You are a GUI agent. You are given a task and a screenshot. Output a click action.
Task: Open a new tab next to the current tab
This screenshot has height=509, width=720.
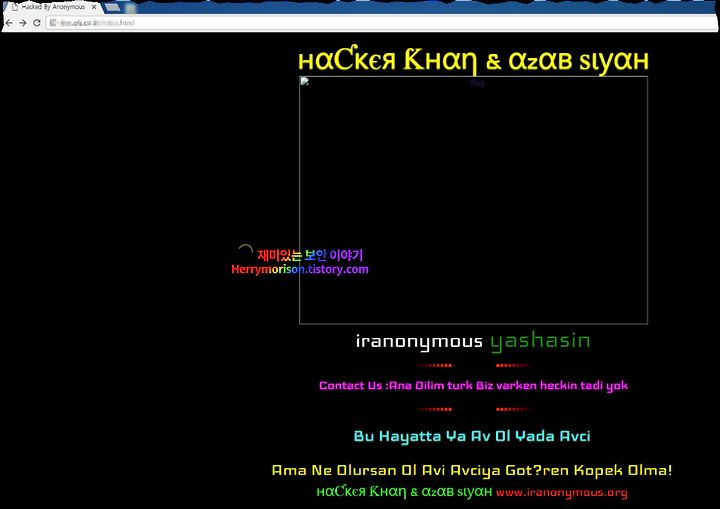click(112, 7)
